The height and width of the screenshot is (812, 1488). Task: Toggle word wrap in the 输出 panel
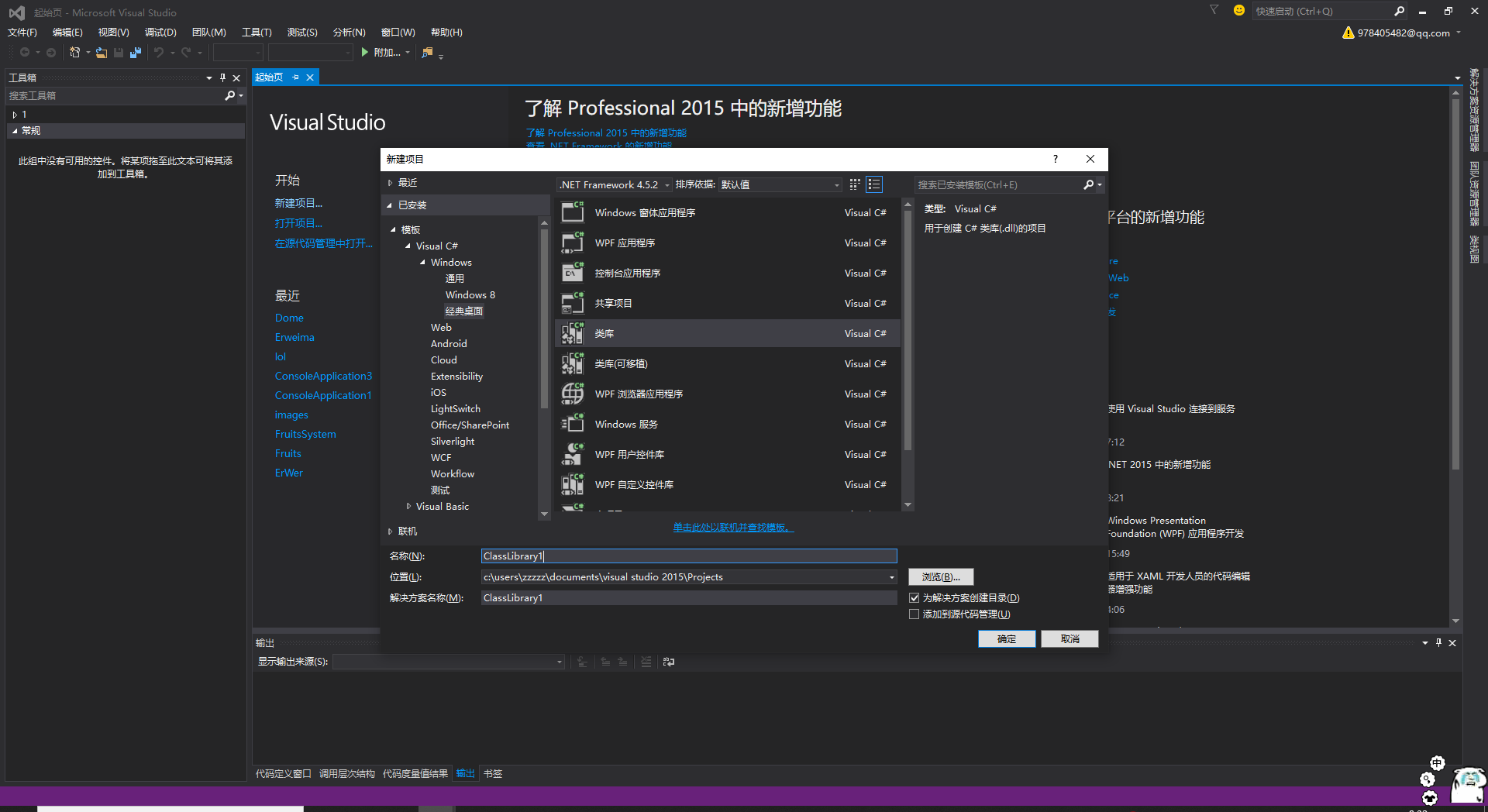pyautogui.click(x=669, y=662)
